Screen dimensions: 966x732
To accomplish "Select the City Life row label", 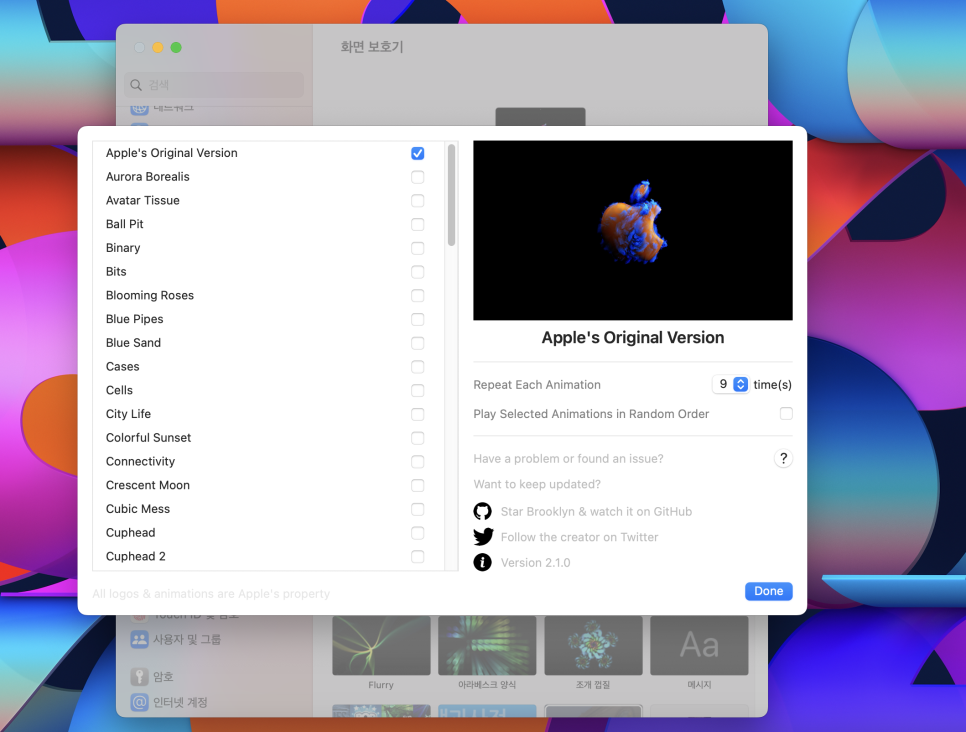I will (128, 414).
